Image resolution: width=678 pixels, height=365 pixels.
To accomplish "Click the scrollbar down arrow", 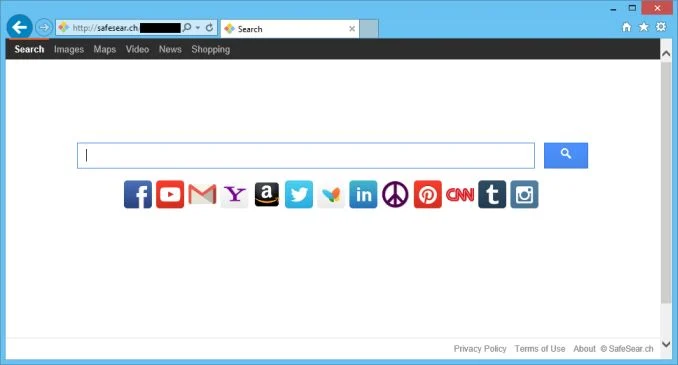I will click(x=666, y=345).
